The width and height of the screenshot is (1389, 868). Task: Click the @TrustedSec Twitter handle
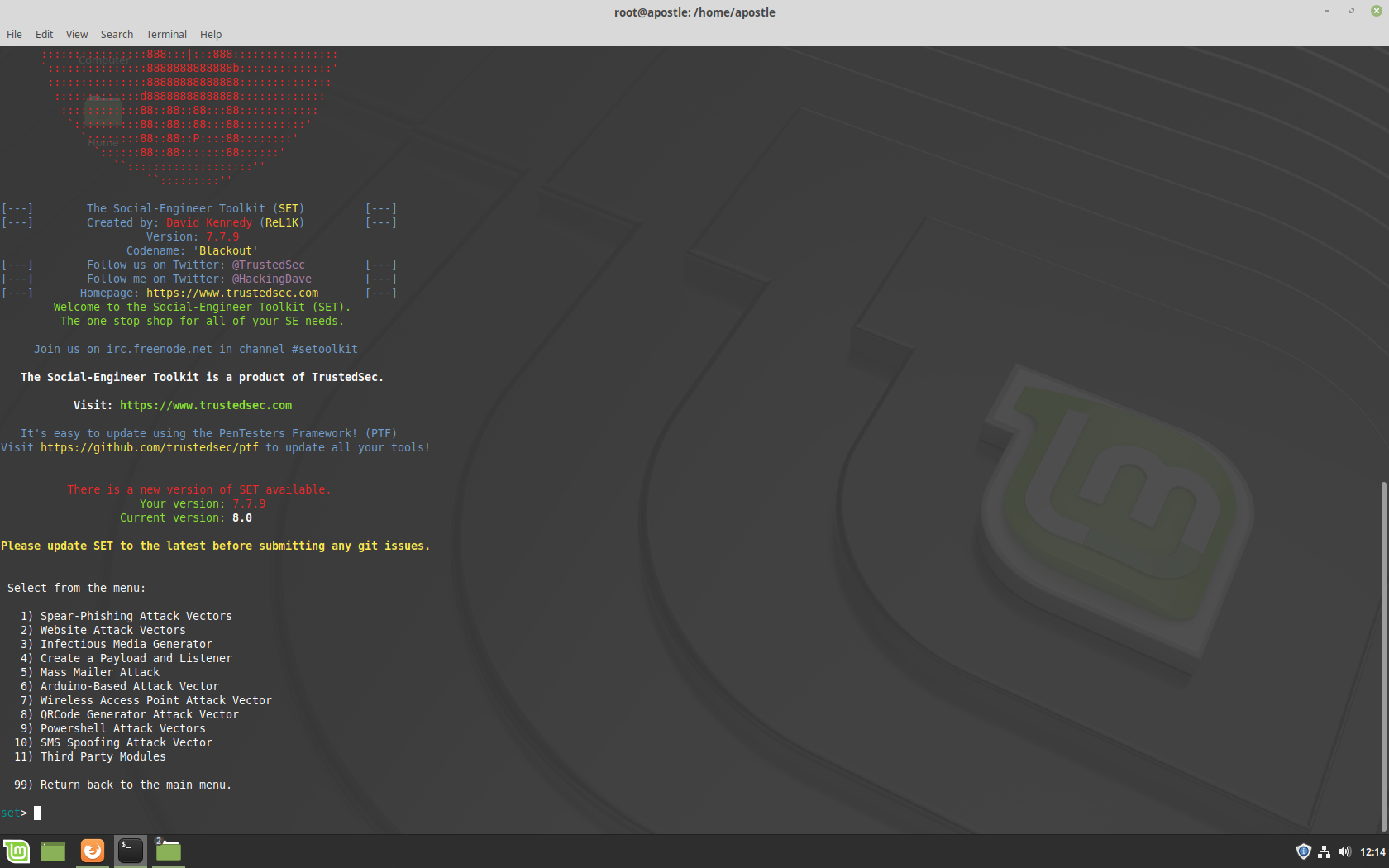click(269, 265)
